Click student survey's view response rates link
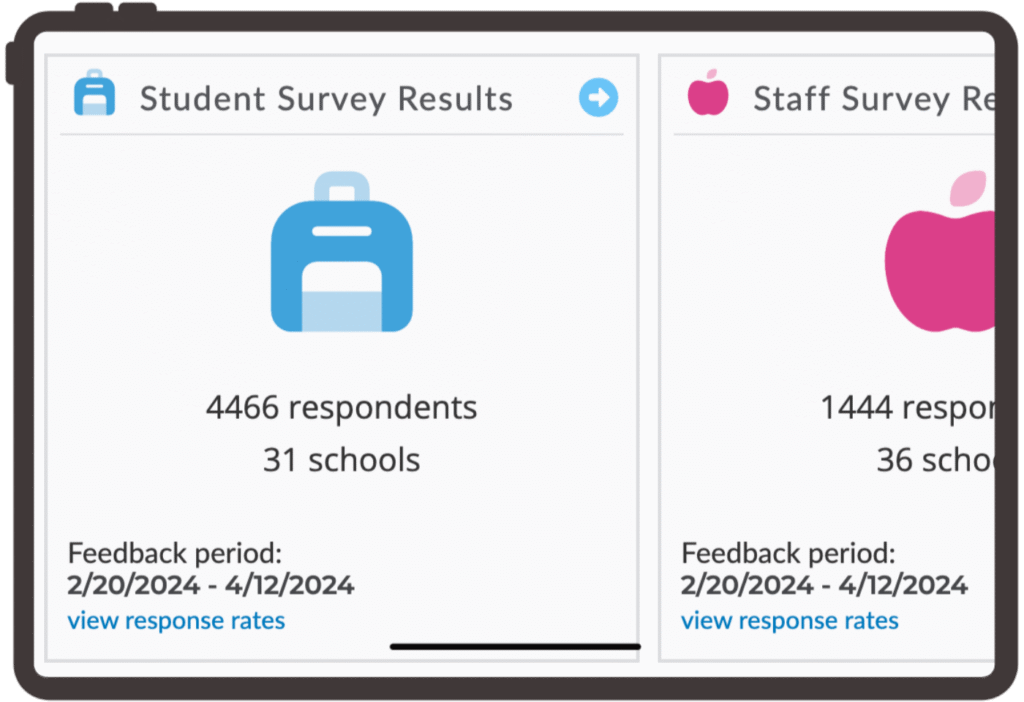 click(176, 621)
